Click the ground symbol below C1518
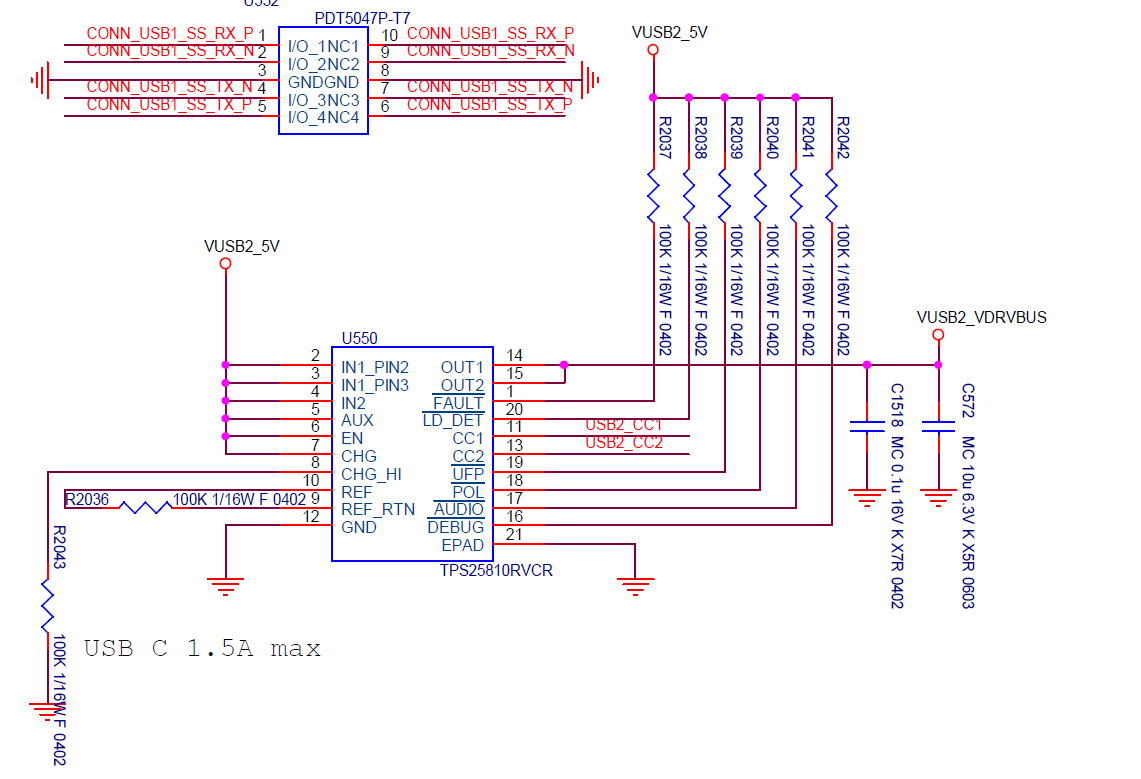The width and height of the screenshot is (1141, 779). pyautogui.click(x=867, y=498)
